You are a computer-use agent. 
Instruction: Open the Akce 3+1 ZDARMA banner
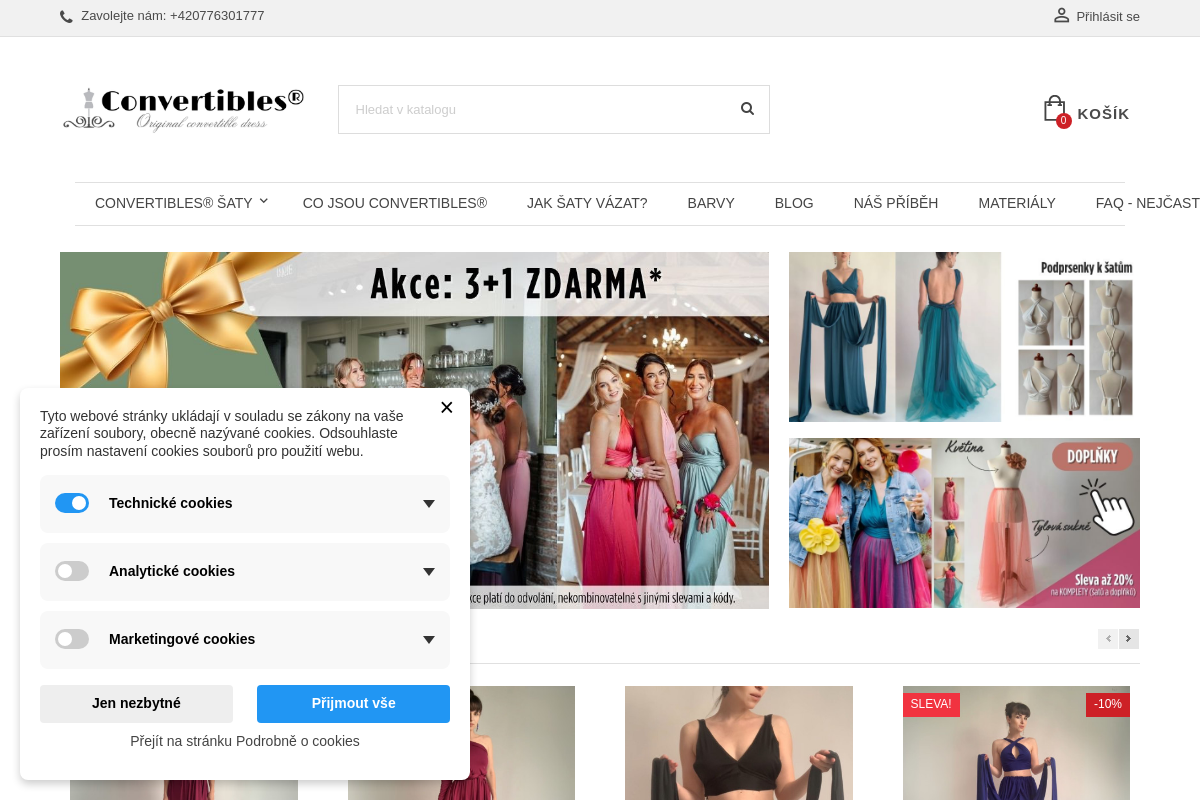point(414,430)
